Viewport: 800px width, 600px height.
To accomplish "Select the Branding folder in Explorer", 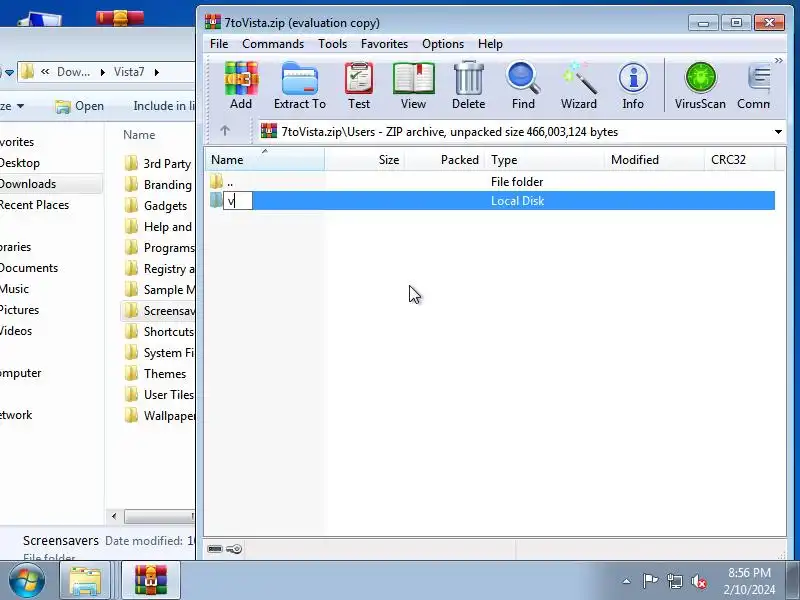I will pos(159,184).
